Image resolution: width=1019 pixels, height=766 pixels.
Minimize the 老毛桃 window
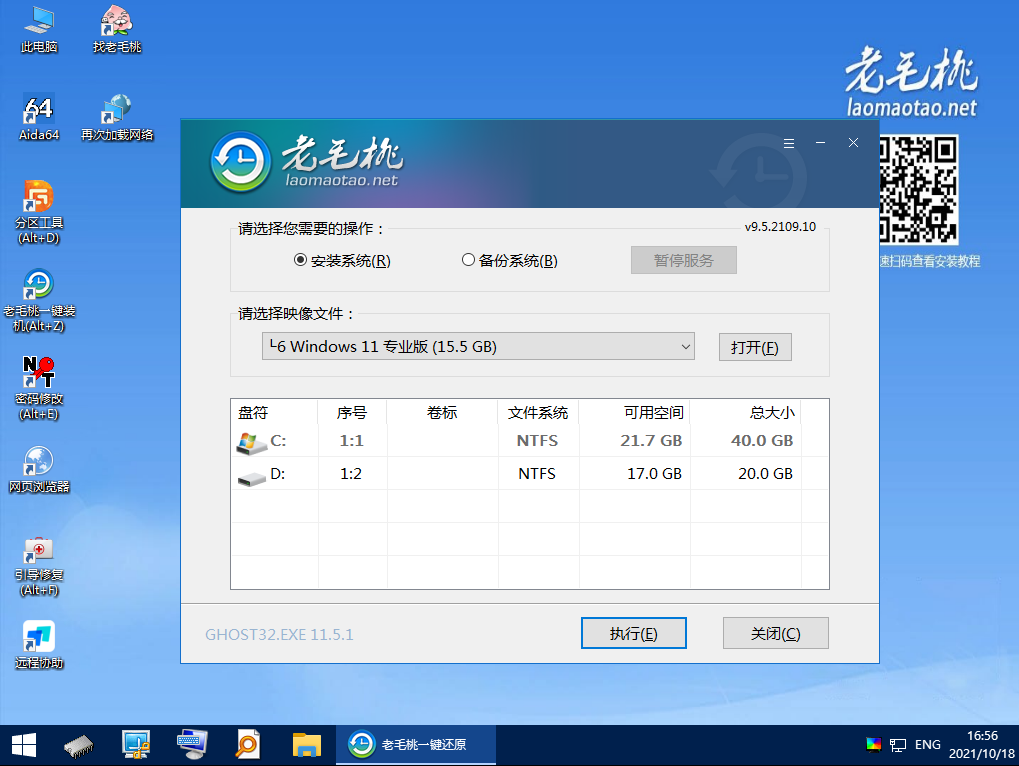821,143
